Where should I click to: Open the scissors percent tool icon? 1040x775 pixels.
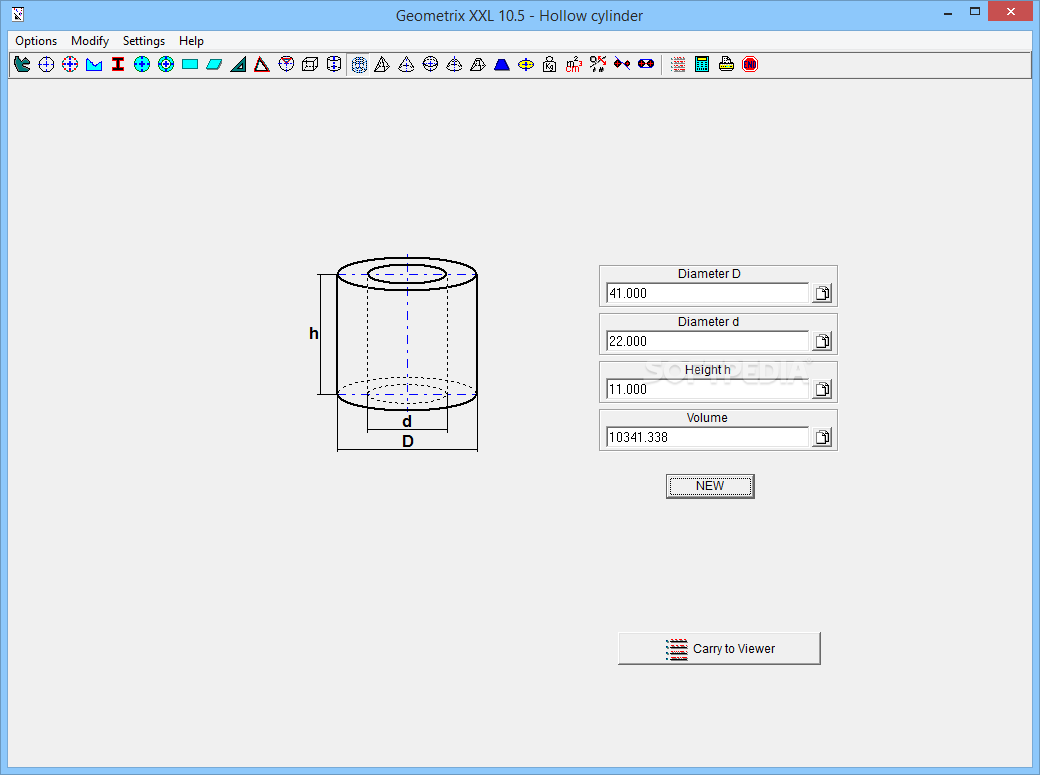point(598,64)
